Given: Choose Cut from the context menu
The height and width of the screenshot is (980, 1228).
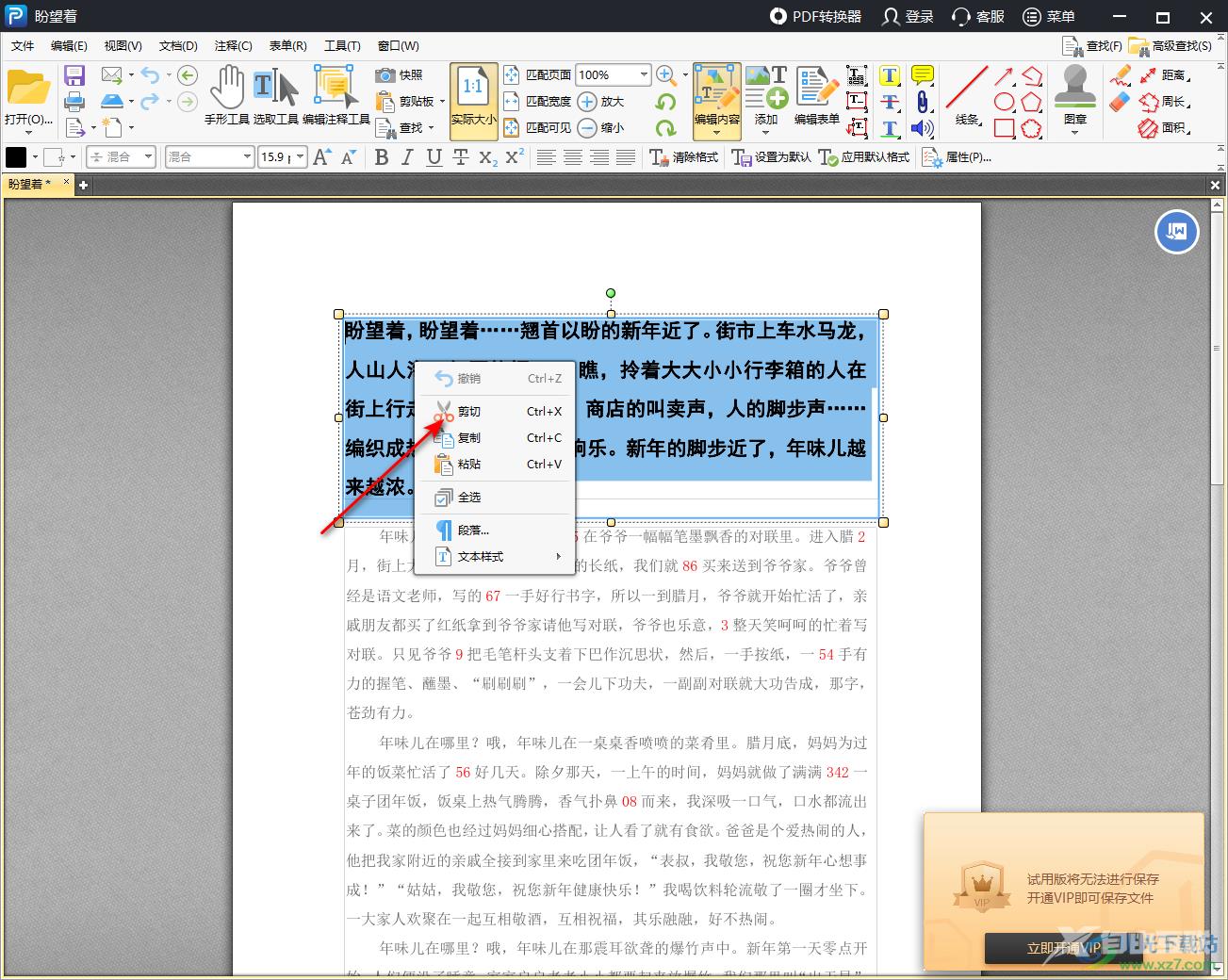Looking at the screenshot, I should click(x=496, y=412).
